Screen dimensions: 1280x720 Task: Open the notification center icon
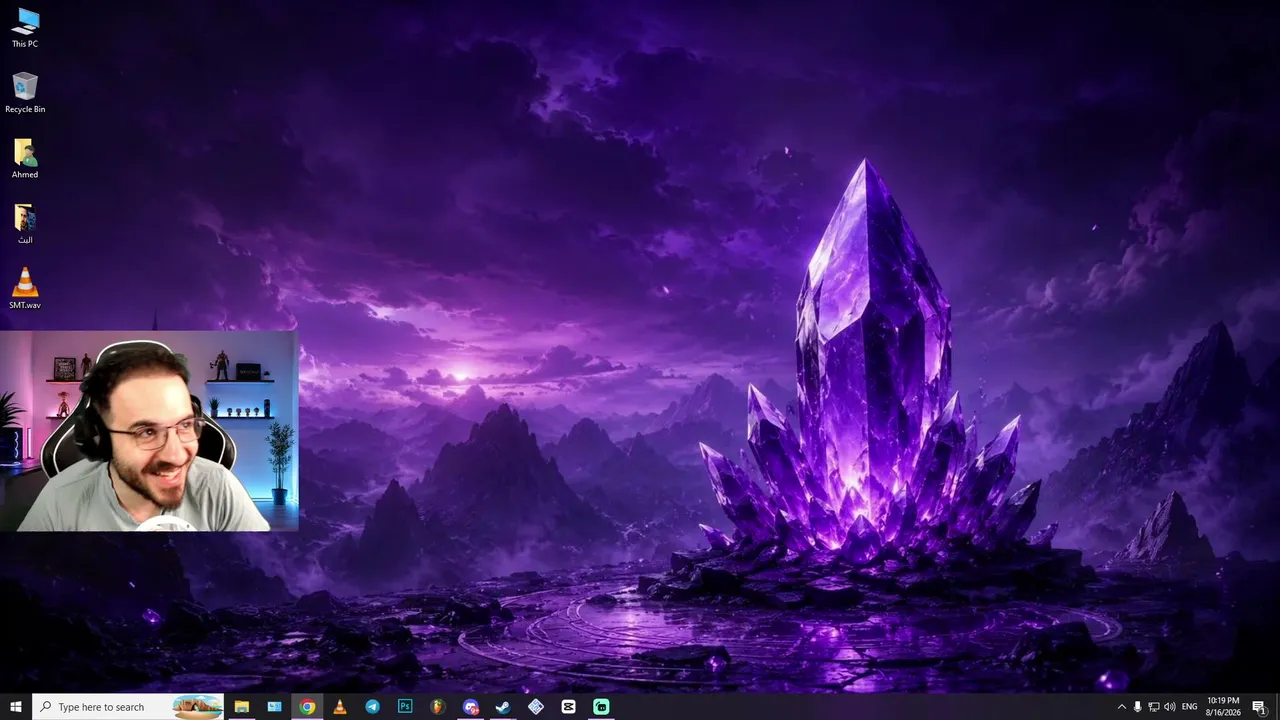click(1259, 707)
